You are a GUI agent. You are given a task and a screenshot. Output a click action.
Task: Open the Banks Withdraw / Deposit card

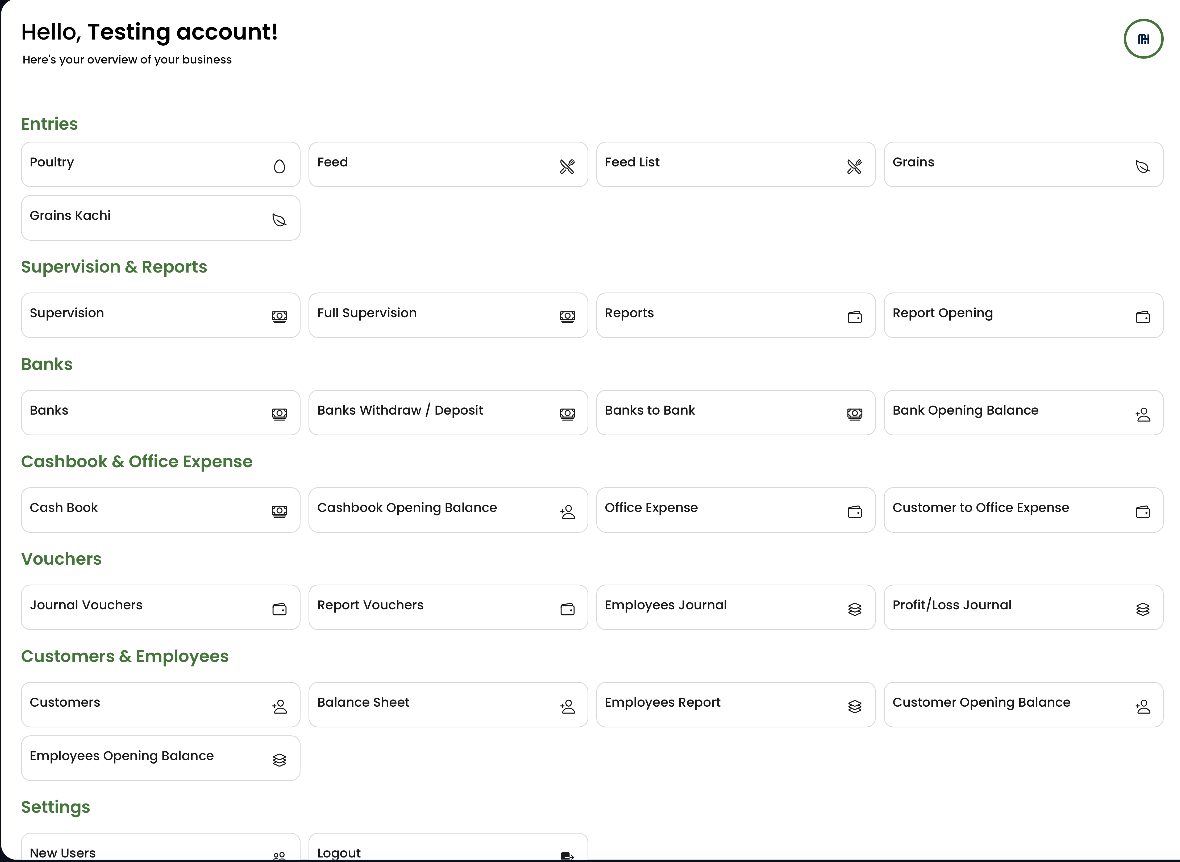click(448, 412)
